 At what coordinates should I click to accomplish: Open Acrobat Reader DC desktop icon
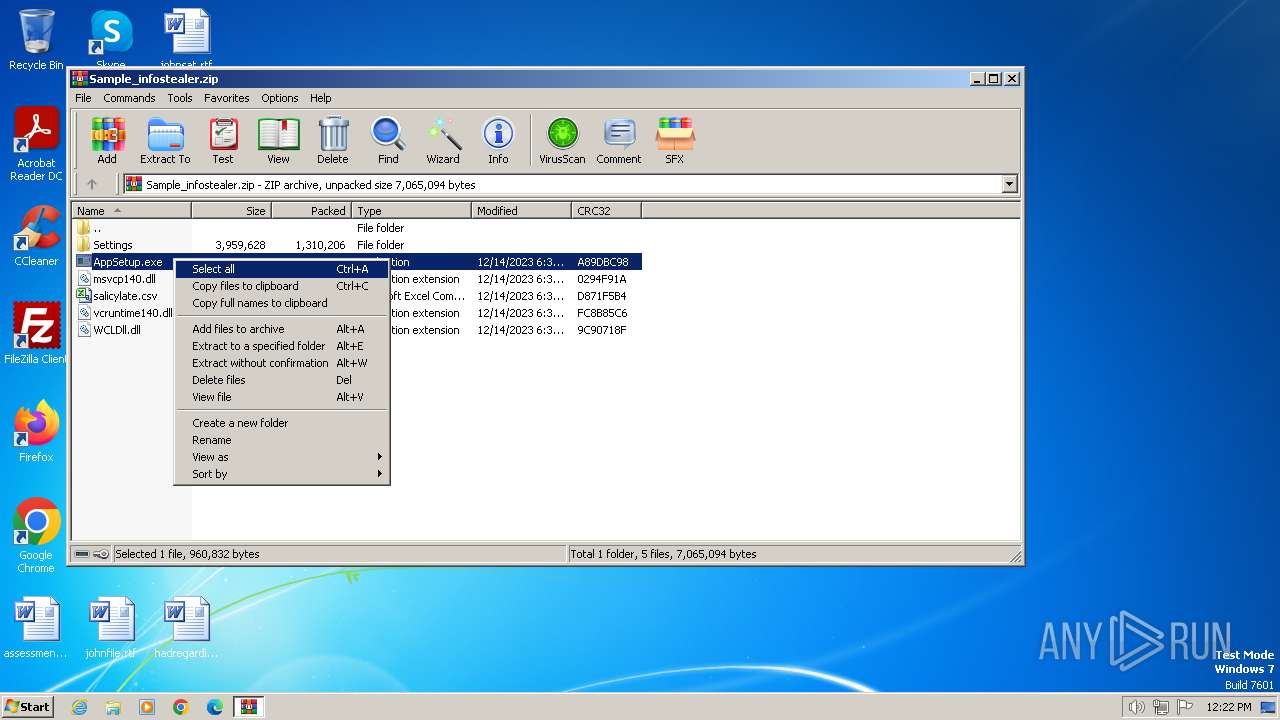pos(36,145)
